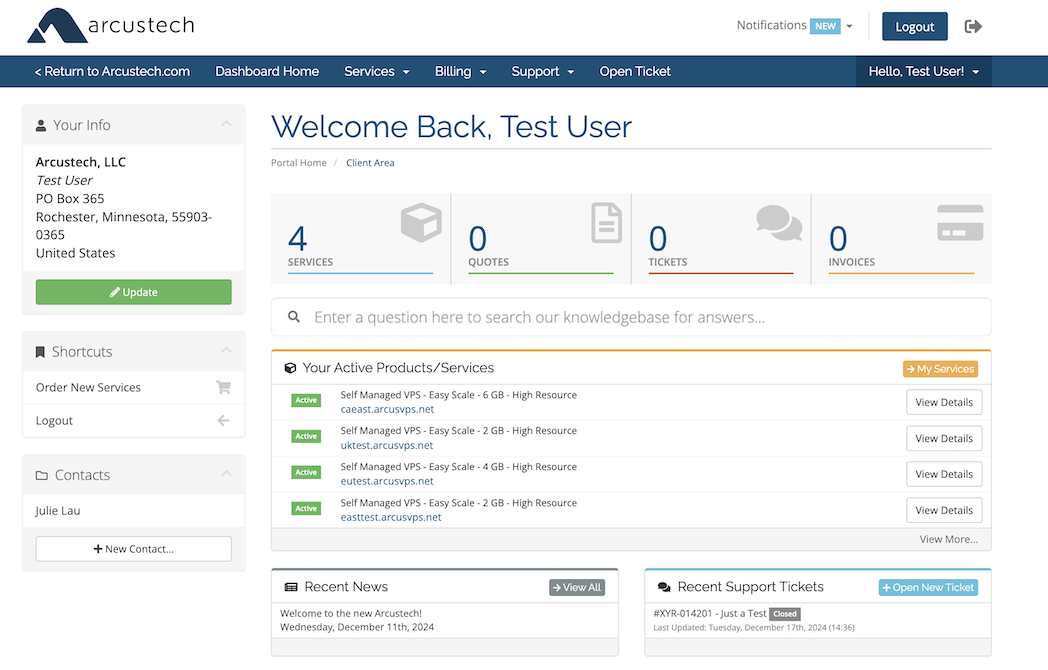Click the tickets chat bubbles icon
Image resolution: width=1048 pixels, height=670 pixels.
(779, 223)
